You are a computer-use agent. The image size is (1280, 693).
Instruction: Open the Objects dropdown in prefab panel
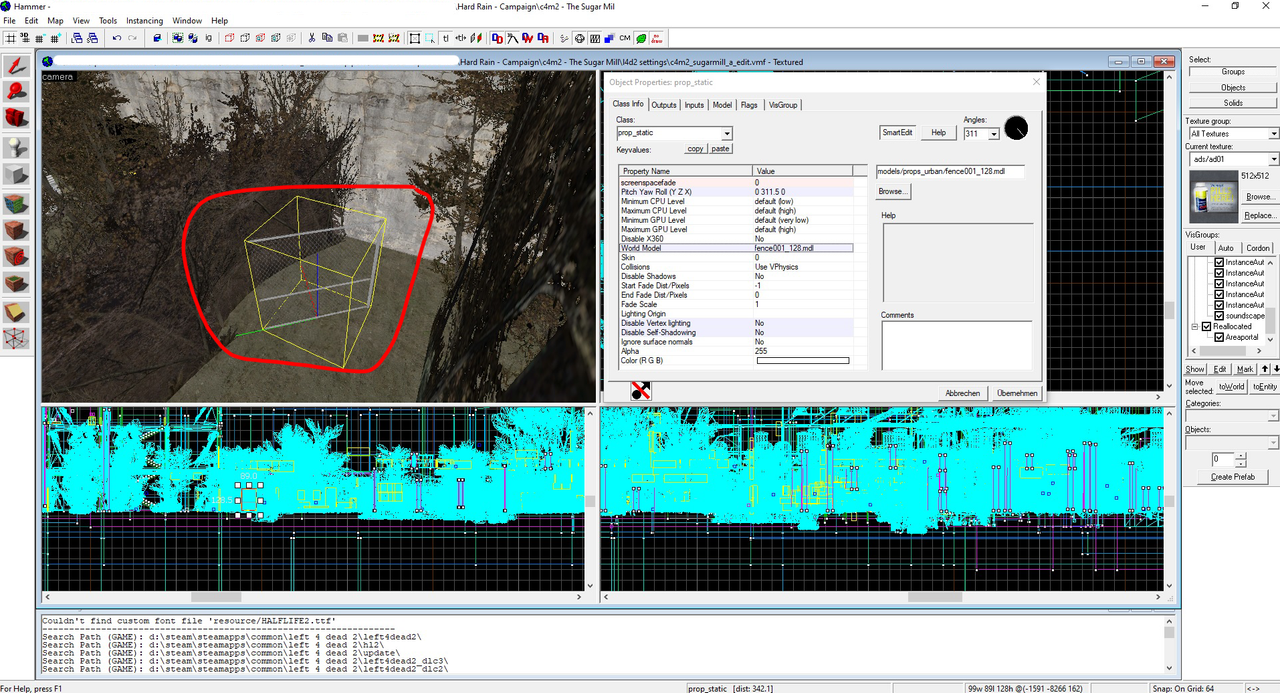(x=1273, y=442)
